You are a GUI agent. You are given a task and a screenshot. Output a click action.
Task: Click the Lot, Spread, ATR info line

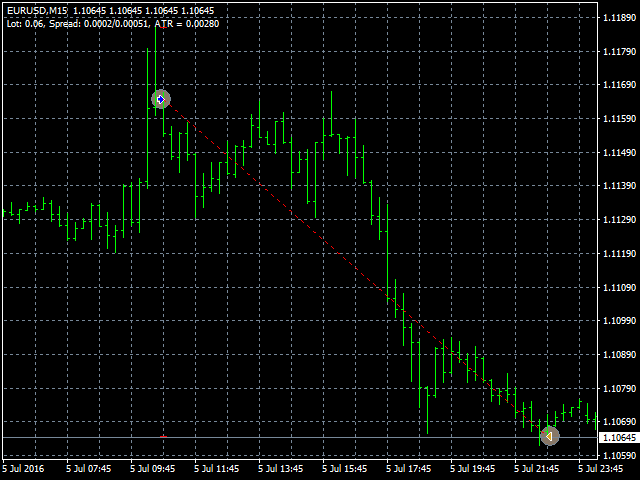[113, 24]
